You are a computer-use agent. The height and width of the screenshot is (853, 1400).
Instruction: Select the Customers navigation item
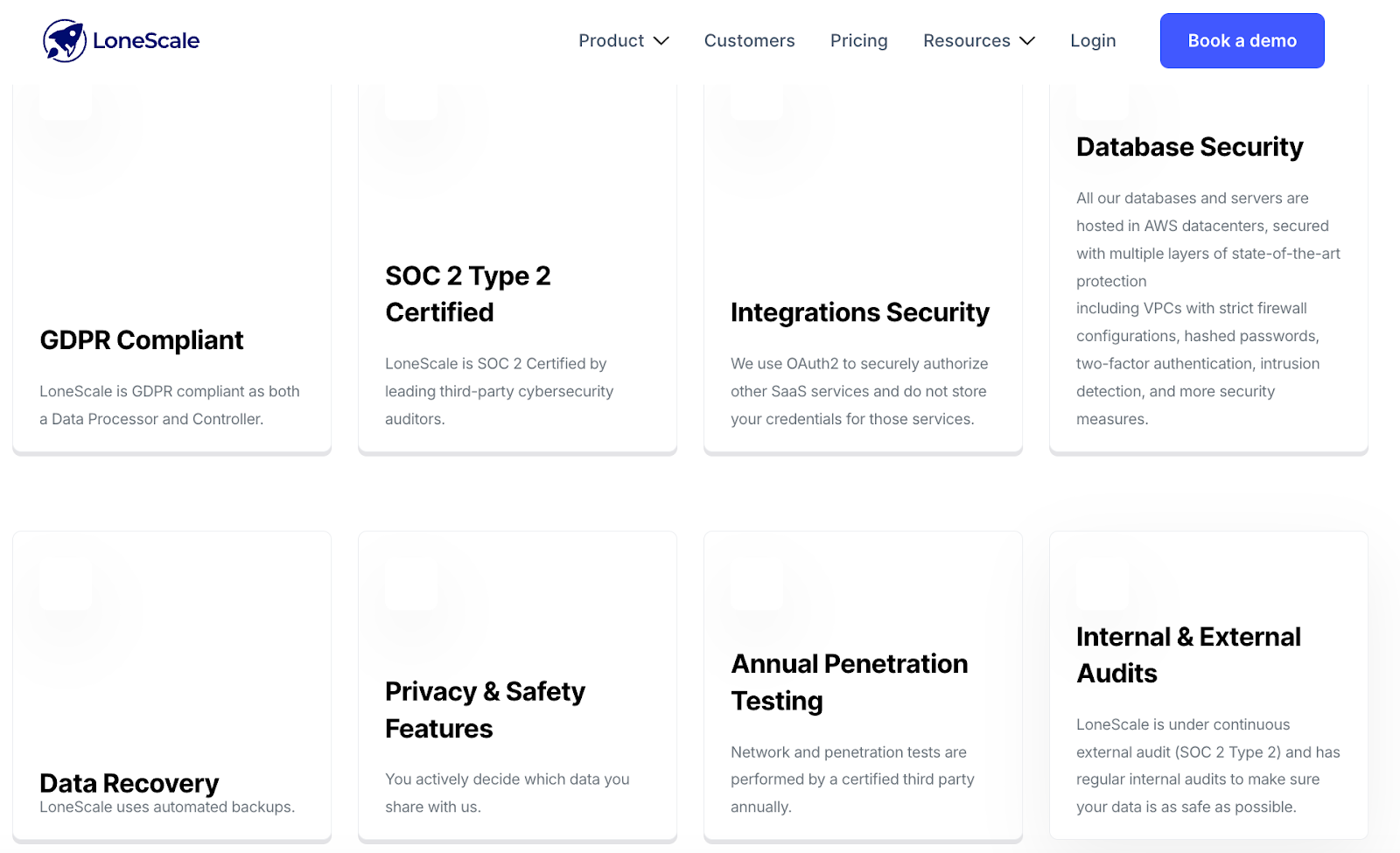coord(749,40)
